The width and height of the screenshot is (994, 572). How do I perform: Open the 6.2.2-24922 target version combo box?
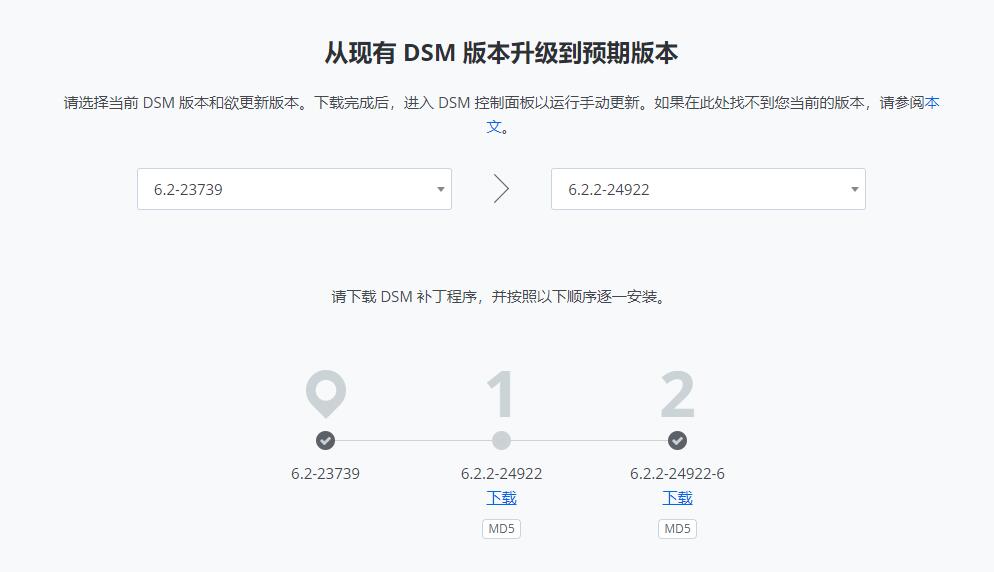(x=700, y=189)
